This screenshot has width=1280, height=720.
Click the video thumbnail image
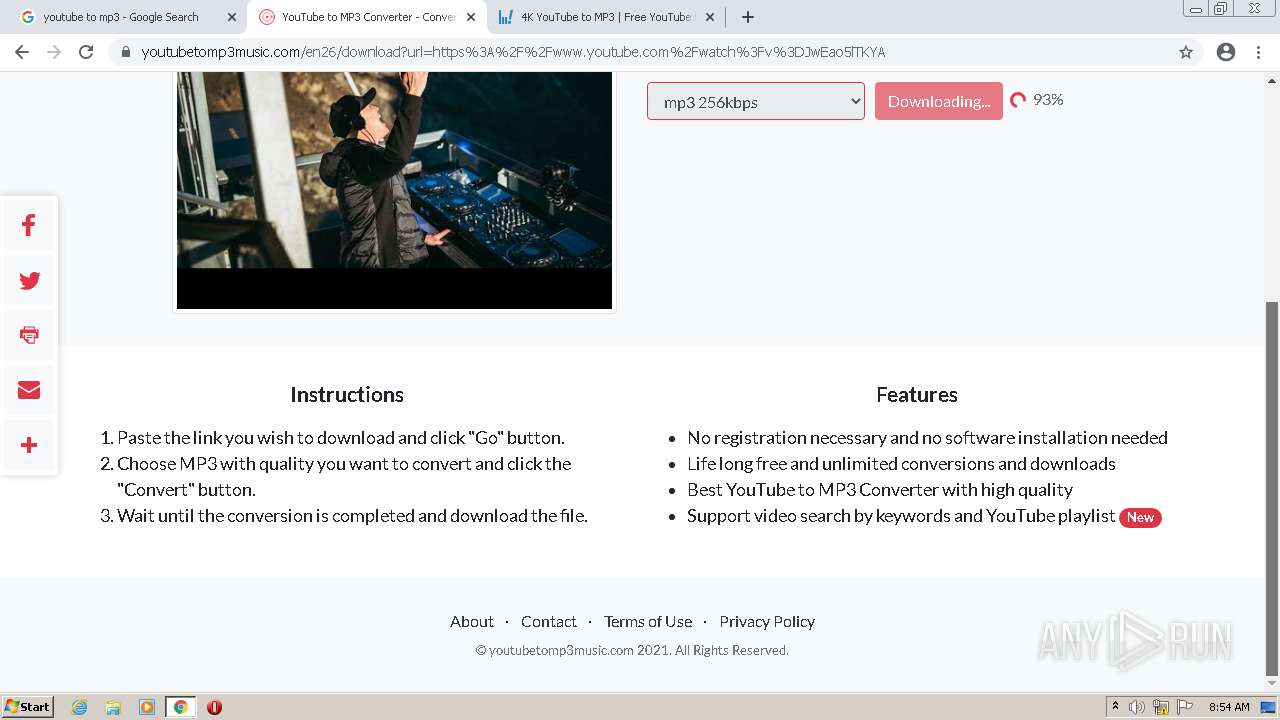(394, 190)
